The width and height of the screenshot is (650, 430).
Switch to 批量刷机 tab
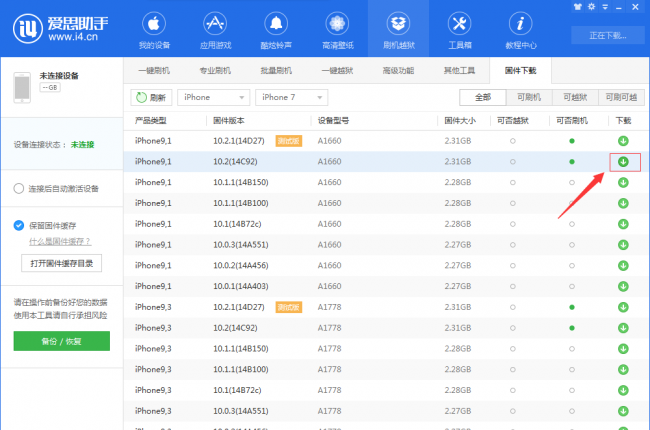tap(276, 70)
